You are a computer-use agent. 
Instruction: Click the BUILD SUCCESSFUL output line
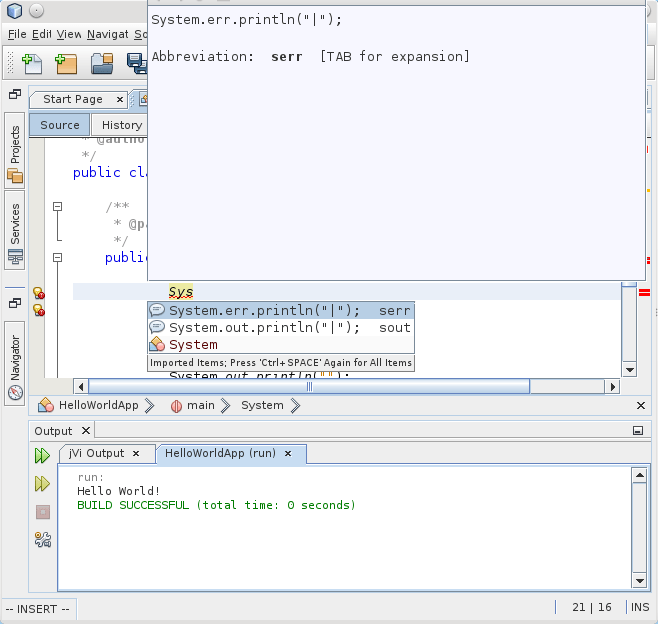216,505
